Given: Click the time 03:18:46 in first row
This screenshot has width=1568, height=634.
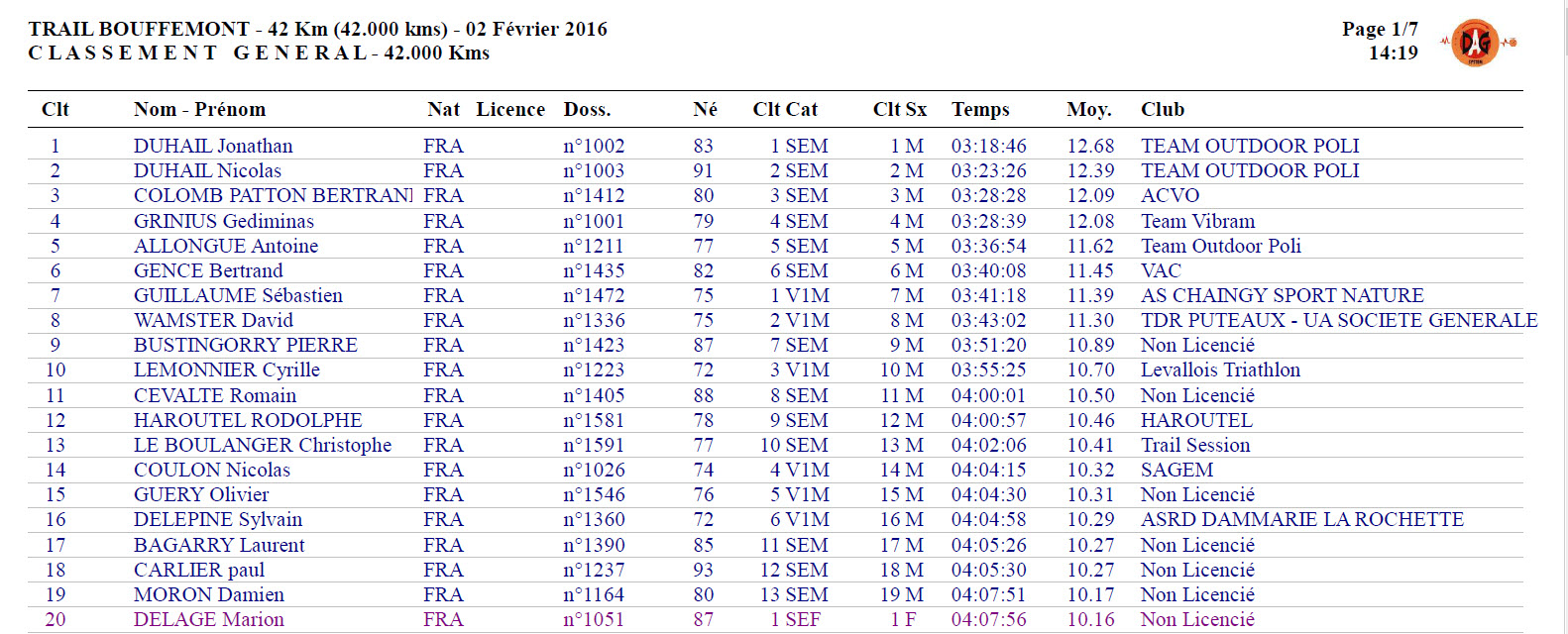Looking at the screenshot, I should [x=989, y=146].
